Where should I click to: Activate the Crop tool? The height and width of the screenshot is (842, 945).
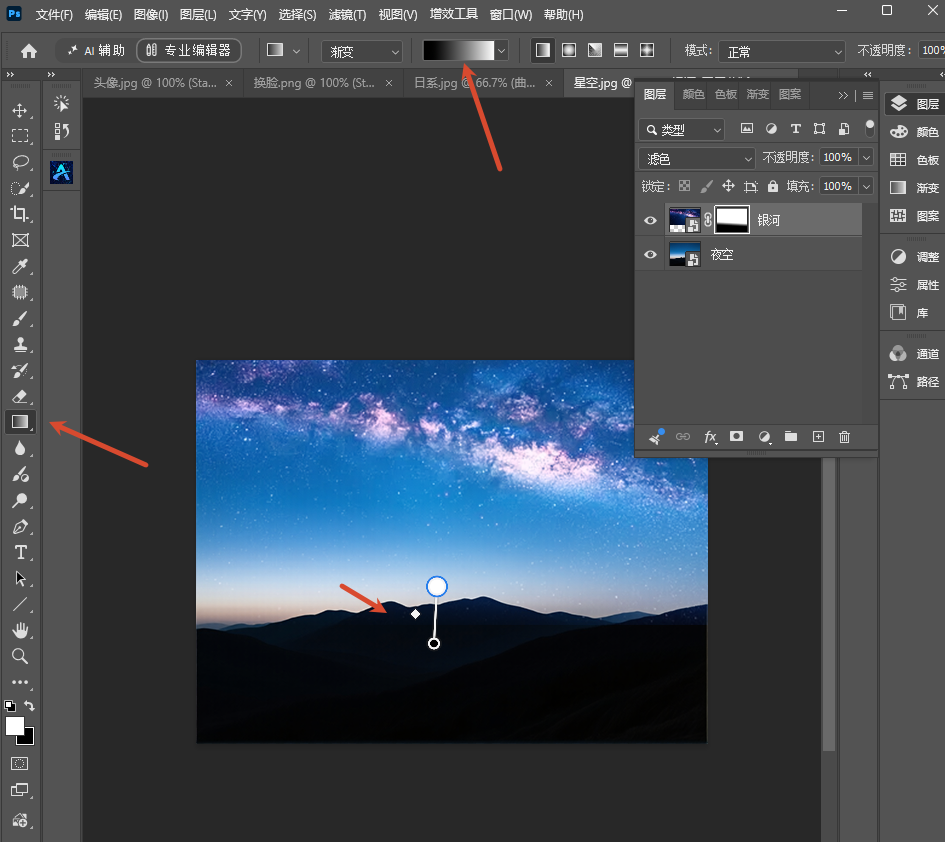[20, 214]
